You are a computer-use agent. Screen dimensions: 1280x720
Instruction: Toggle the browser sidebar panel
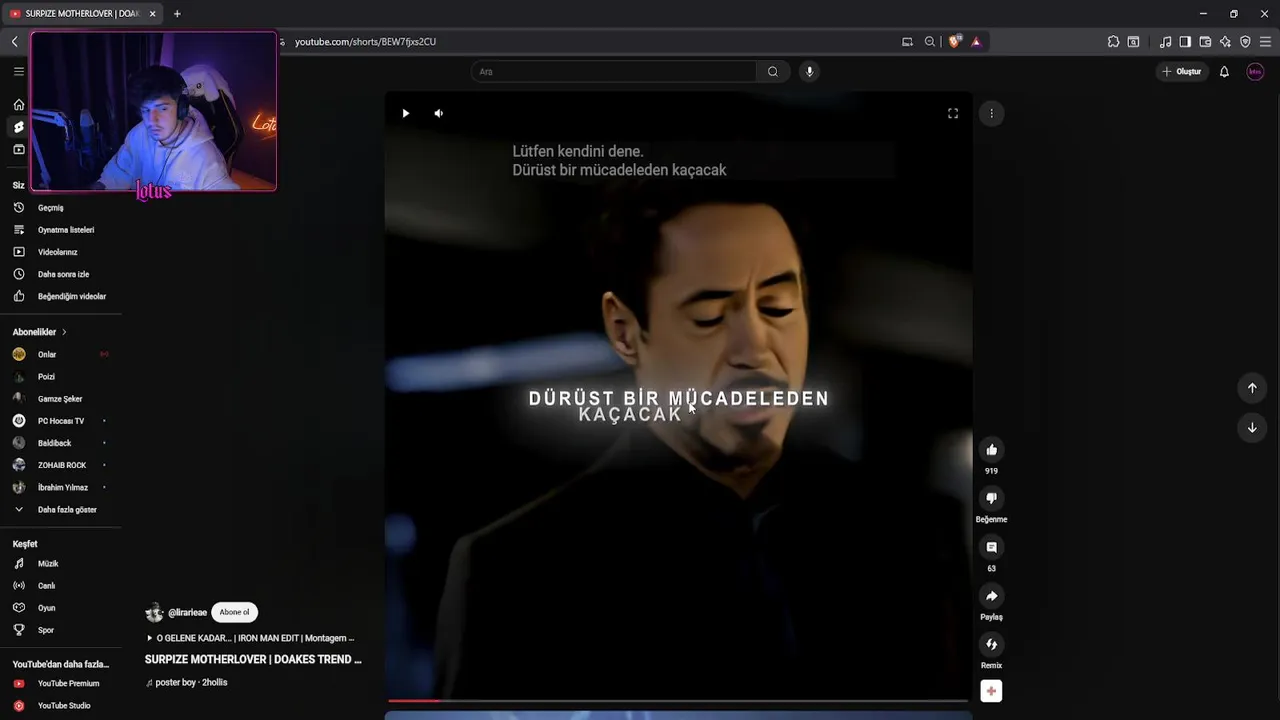(1185, 41)
